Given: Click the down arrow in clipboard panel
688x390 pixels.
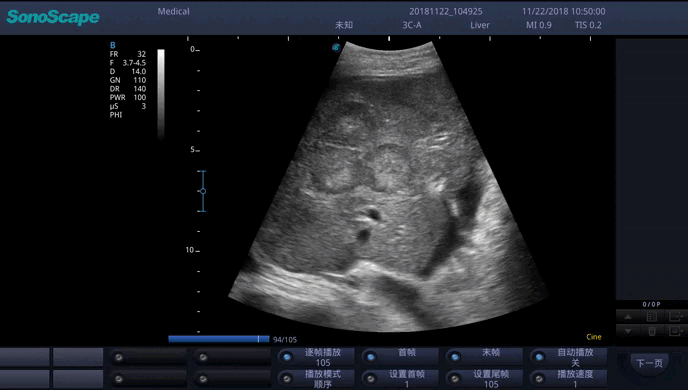Looking at the screenshot, I should pyautogui.click(x=628, y=331).
